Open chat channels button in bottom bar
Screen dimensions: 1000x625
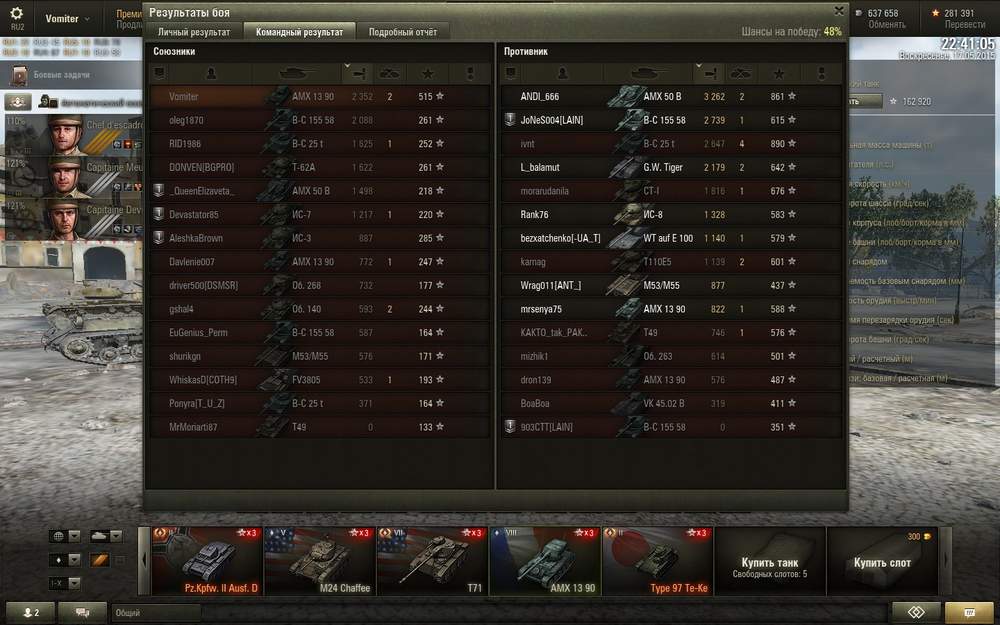pos(82,612)
